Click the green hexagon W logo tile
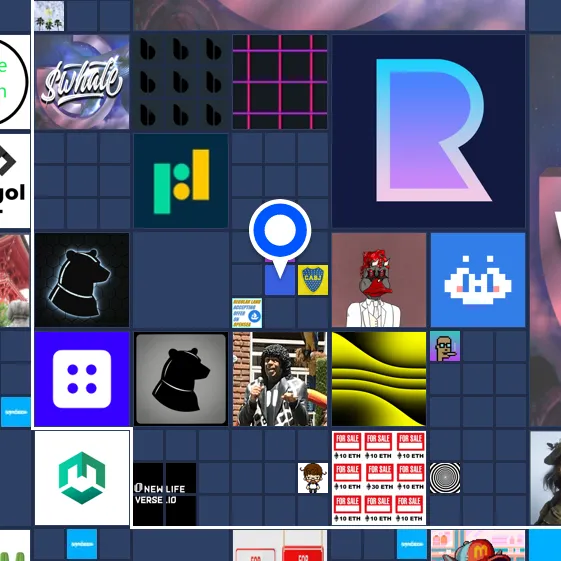 (82, 478)
